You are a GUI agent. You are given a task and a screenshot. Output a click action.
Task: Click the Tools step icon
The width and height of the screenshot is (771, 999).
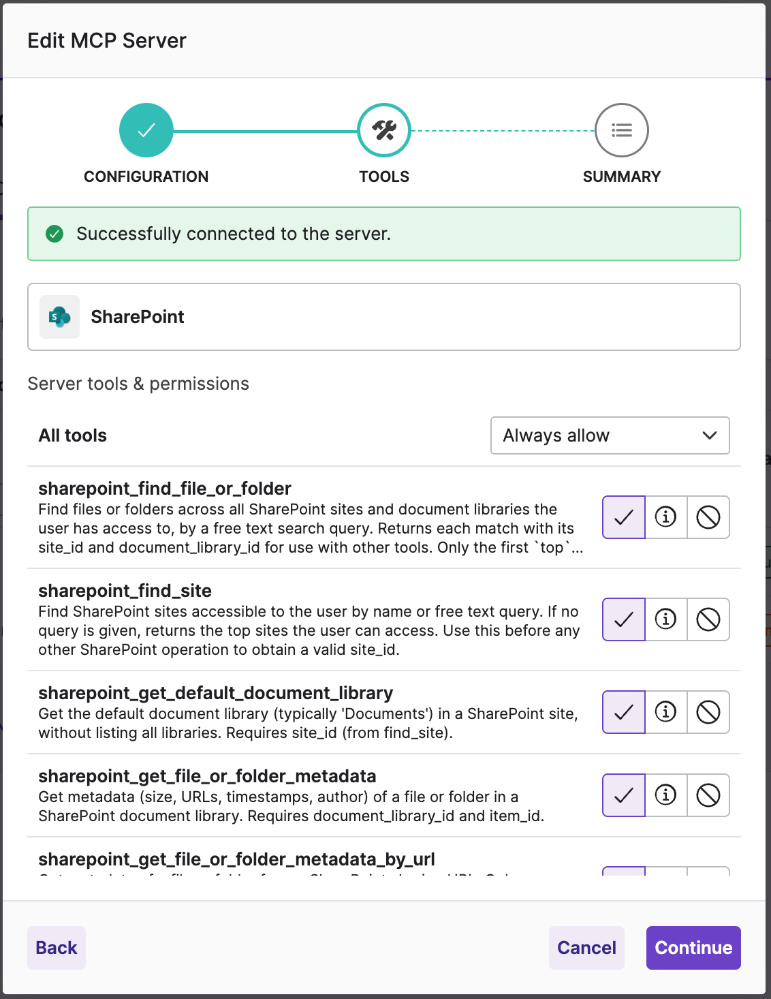pyautogui.click(x=384, y=130)
